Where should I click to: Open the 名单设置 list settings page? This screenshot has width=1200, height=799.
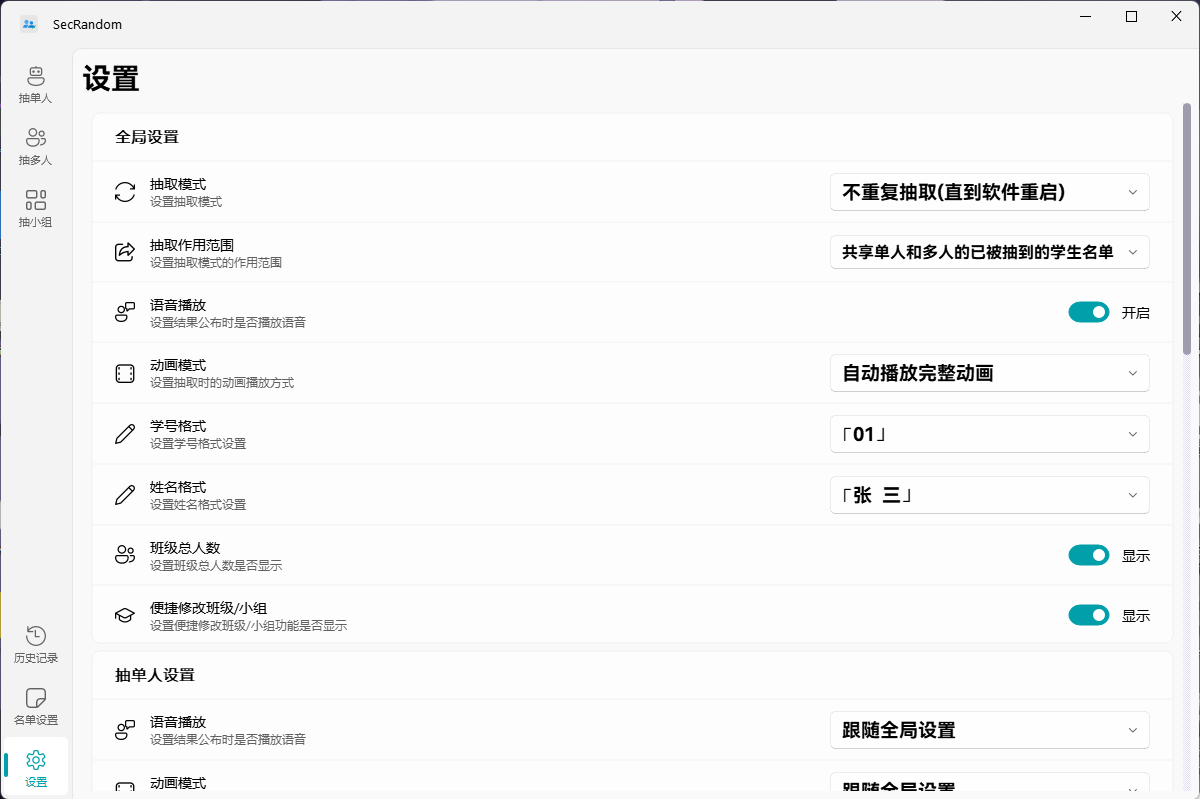(x=36, y=707)
